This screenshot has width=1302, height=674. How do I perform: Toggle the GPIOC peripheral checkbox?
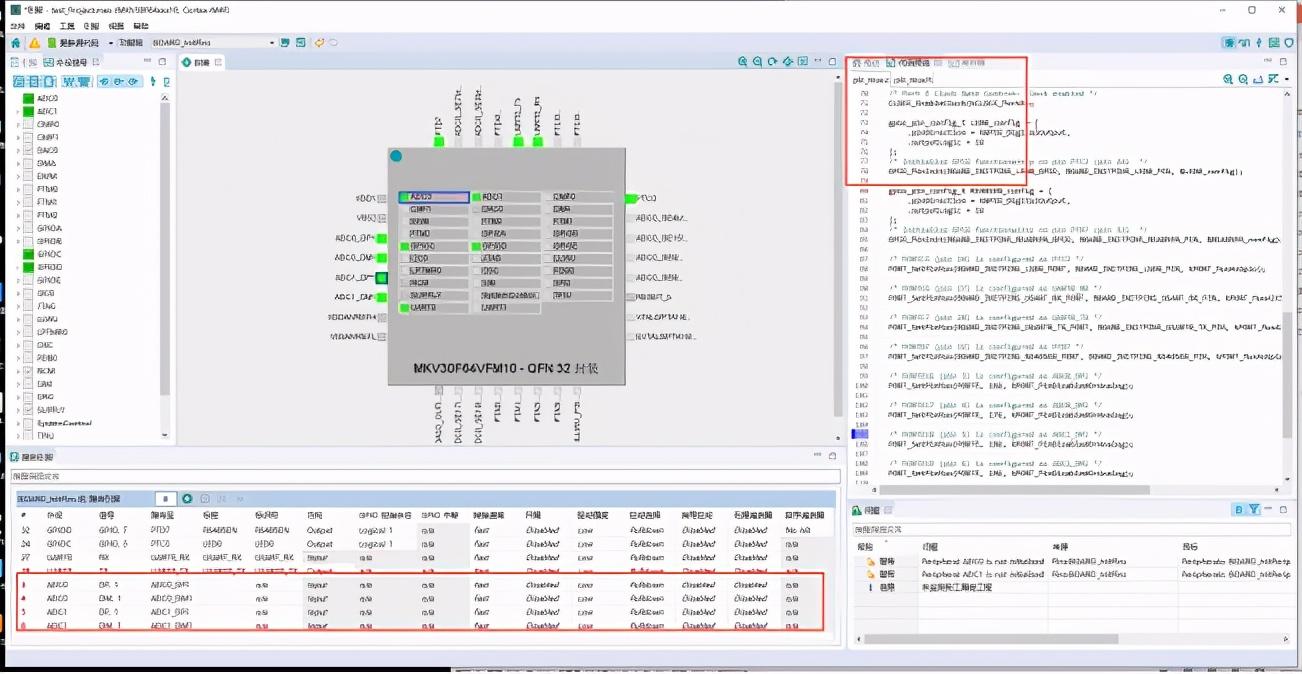point(28,255)
